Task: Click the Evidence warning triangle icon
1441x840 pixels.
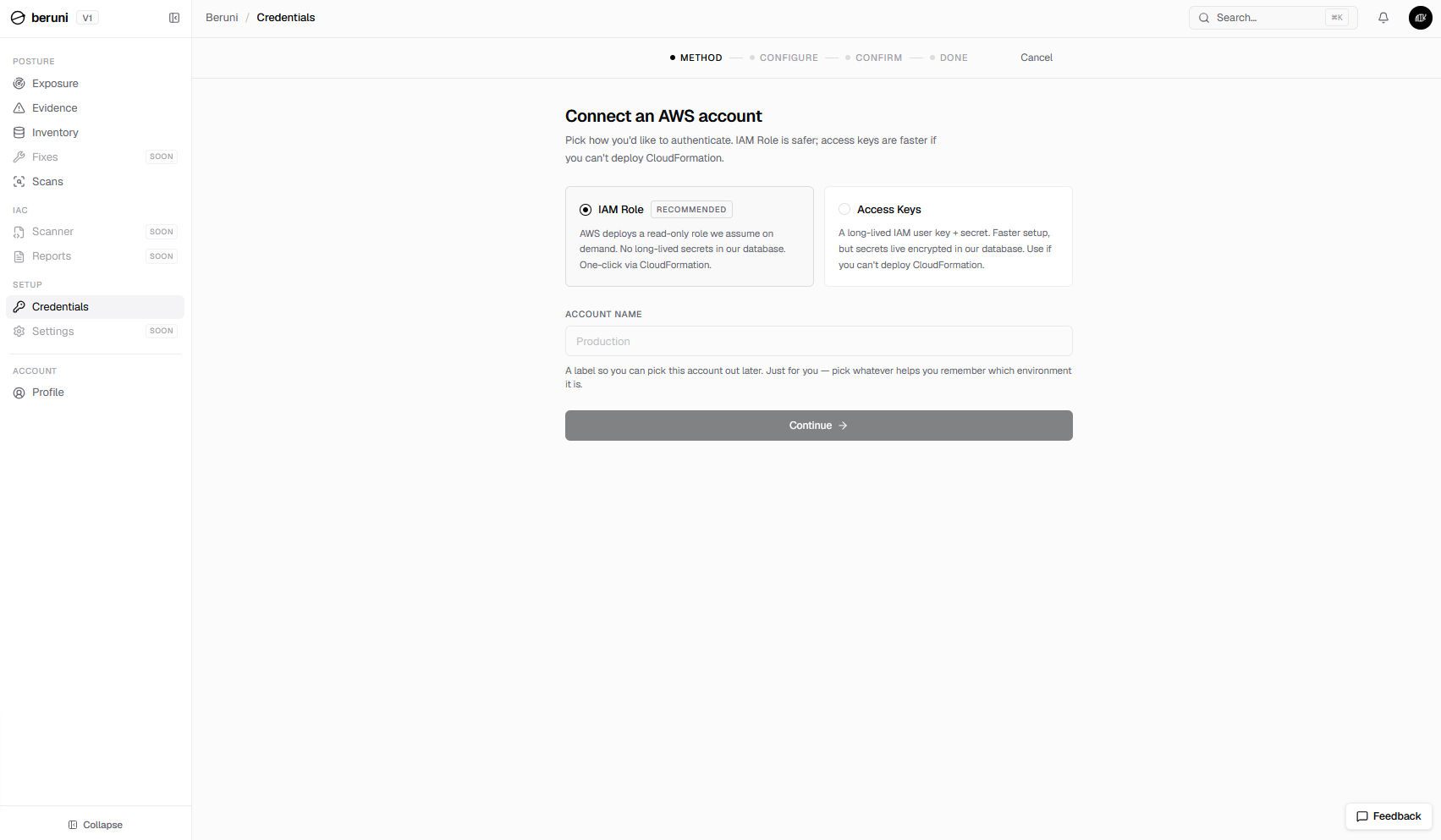Action: coord(19,108)
